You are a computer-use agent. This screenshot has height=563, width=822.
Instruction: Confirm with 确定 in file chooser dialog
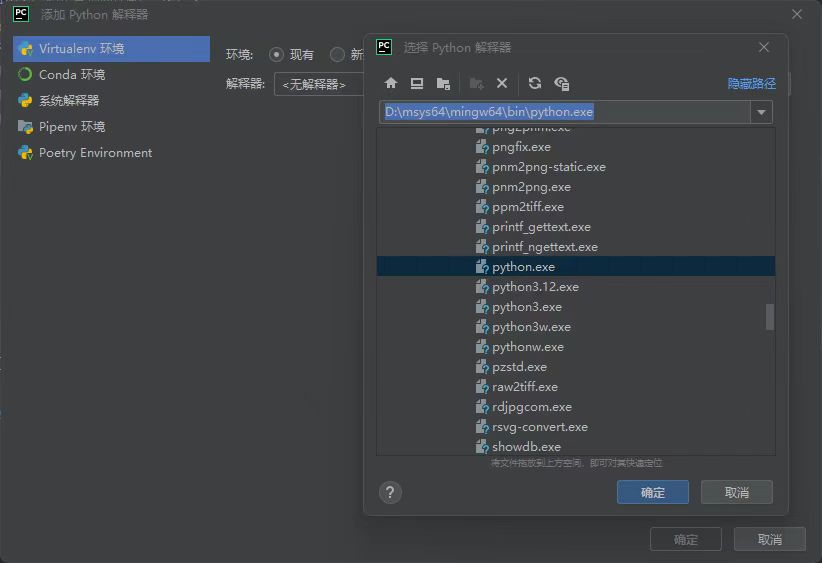[x=653, y=492]
